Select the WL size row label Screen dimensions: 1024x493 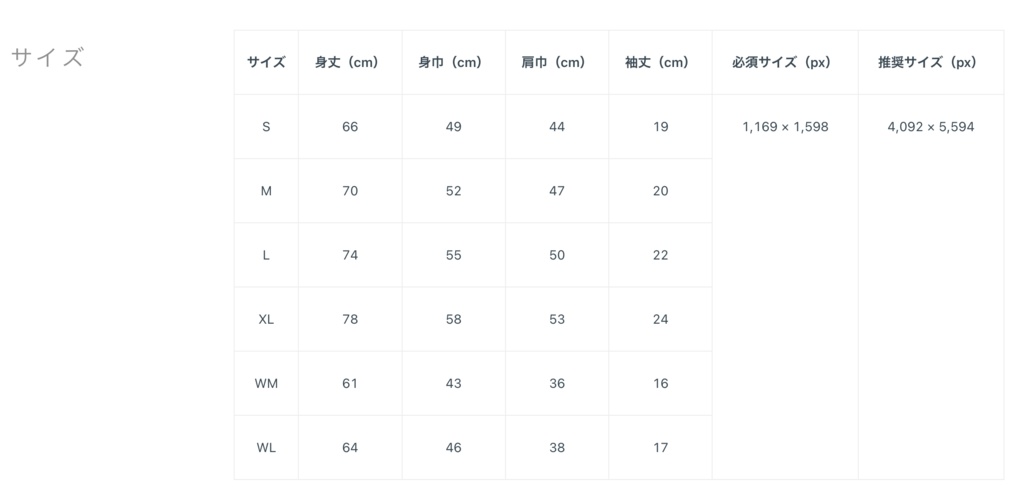[266, 447]
